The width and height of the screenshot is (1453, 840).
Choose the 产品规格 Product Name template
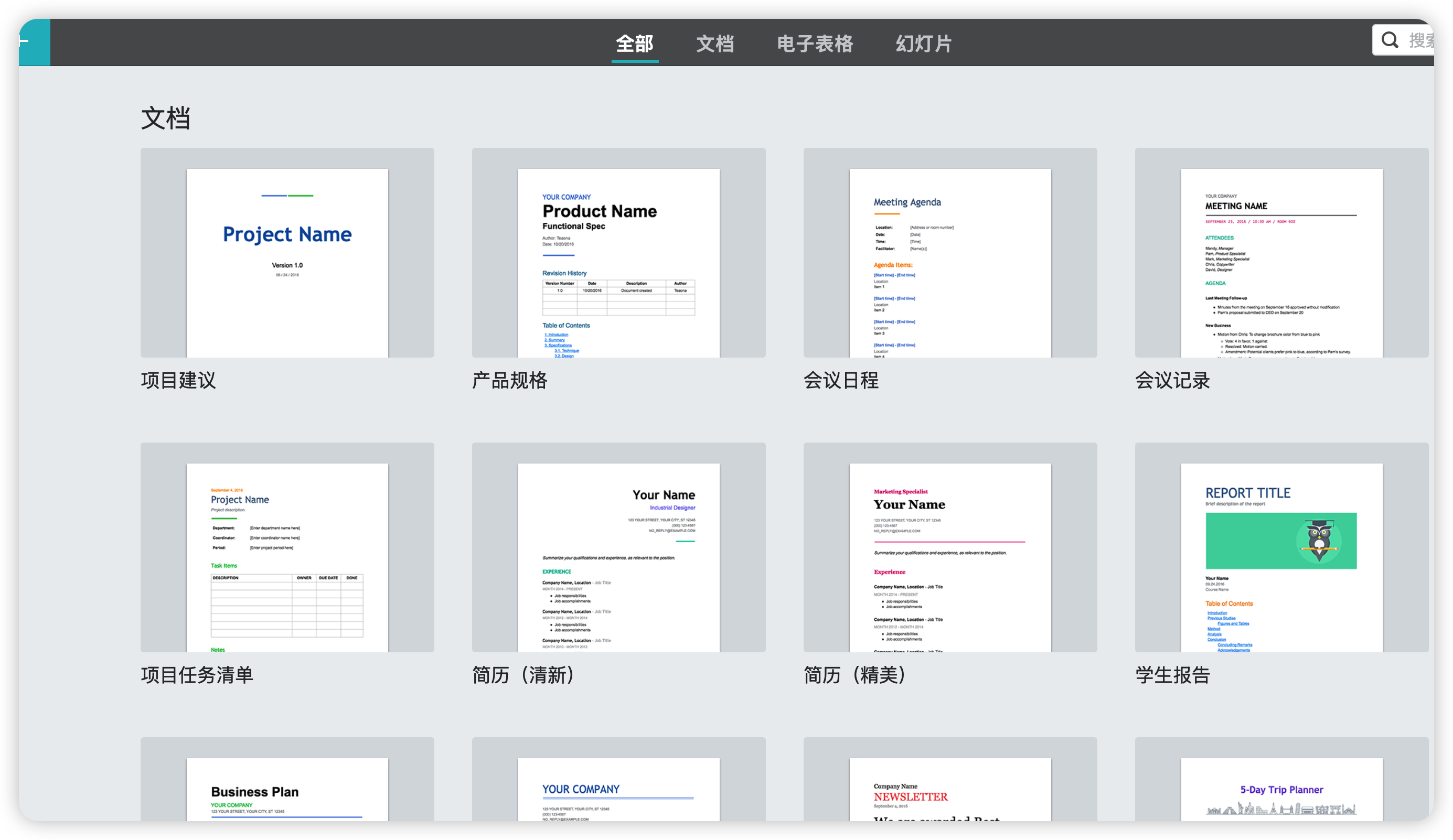click(618, 253)
